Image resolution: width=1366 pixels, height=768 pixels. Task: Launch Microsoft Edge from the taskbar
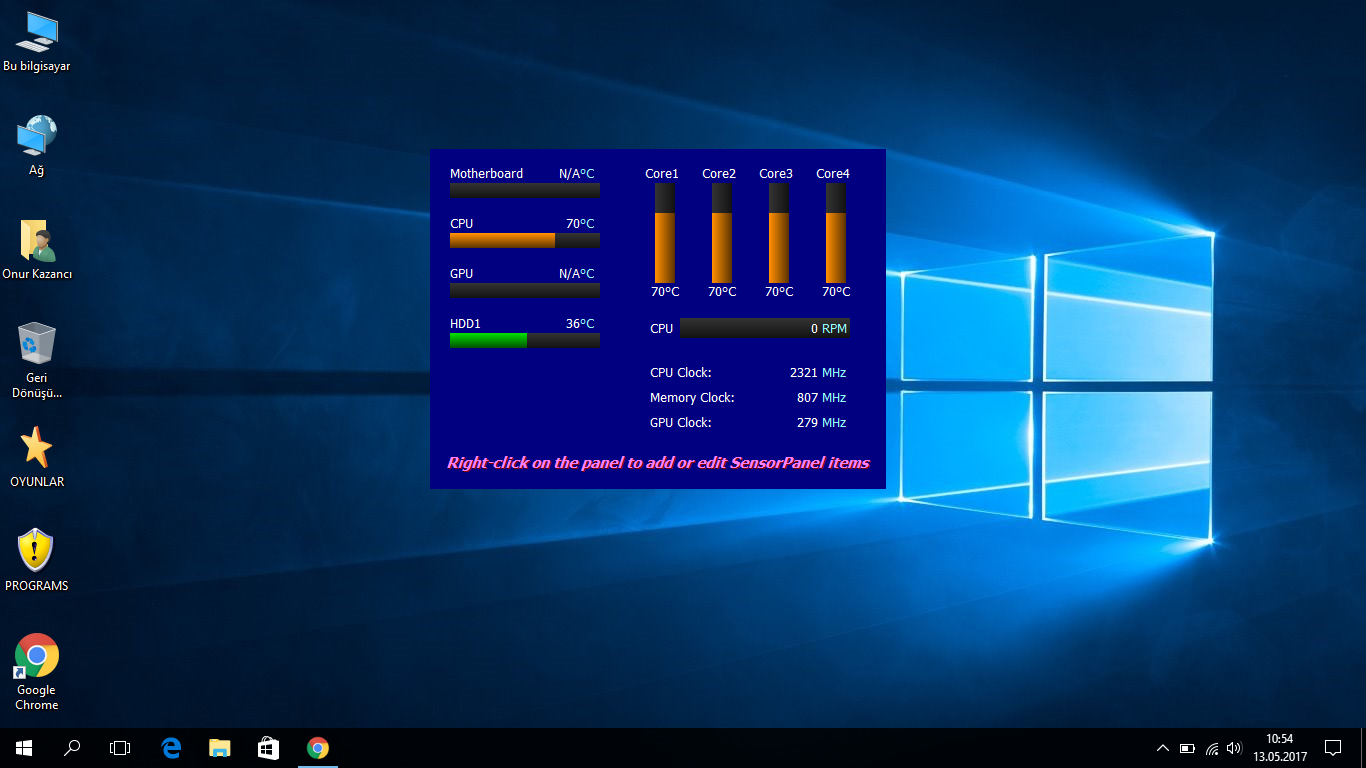[x=171, y=747]
